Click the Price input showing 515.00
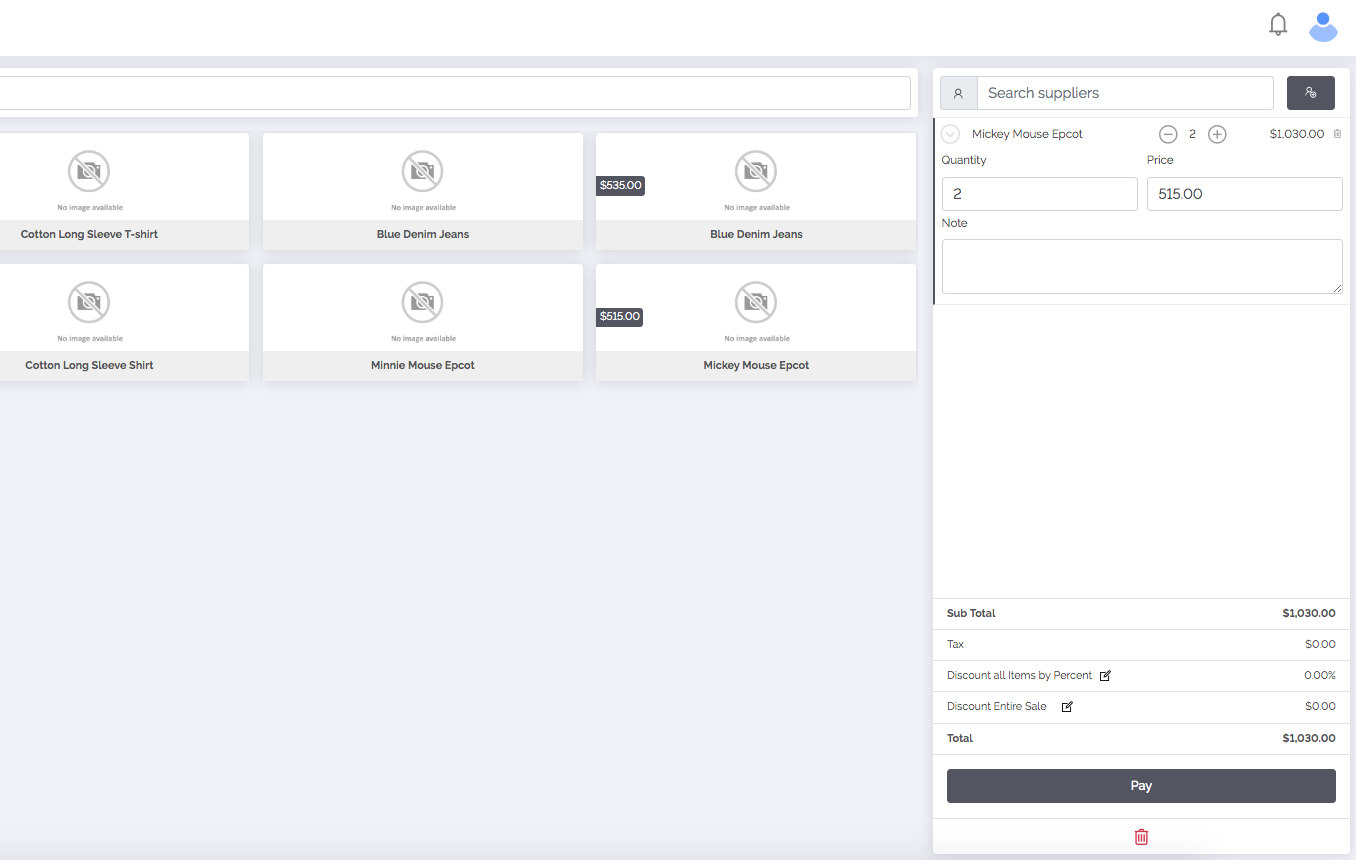The width and height of the screenshot is (1356, 860). click(1244, 194)
